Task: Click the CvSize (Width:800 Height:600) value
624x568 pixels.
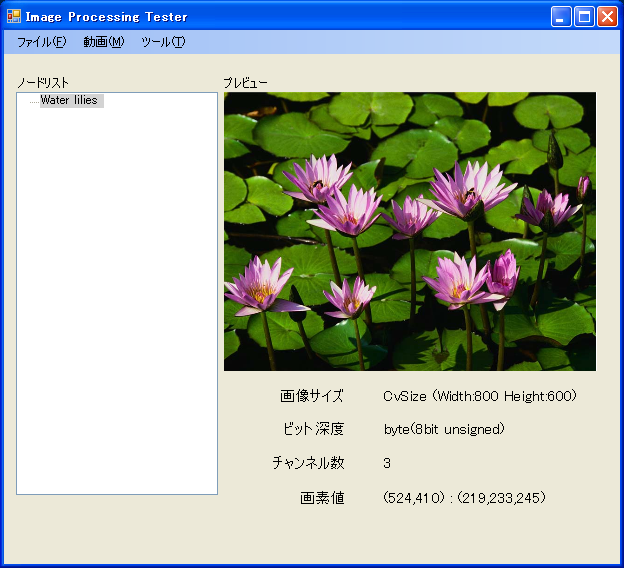Action: (x=480, y=396)
